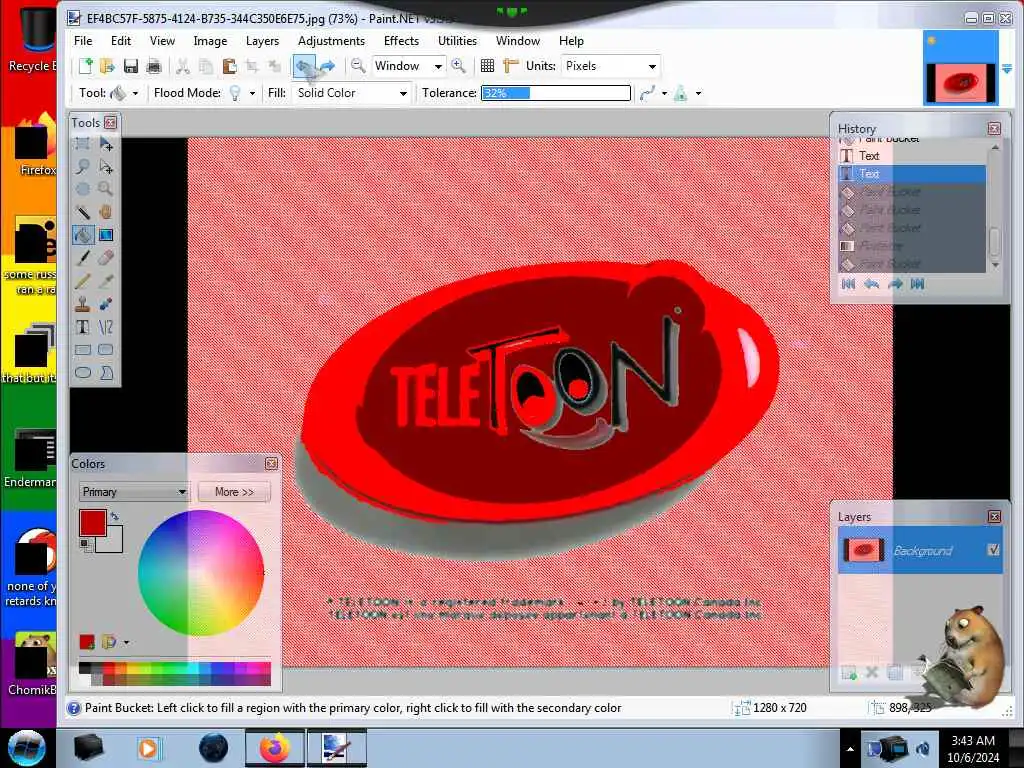
Task: Click the Zoom In magnifier icon
Action: pyautogui.click(x=458, y=66)
